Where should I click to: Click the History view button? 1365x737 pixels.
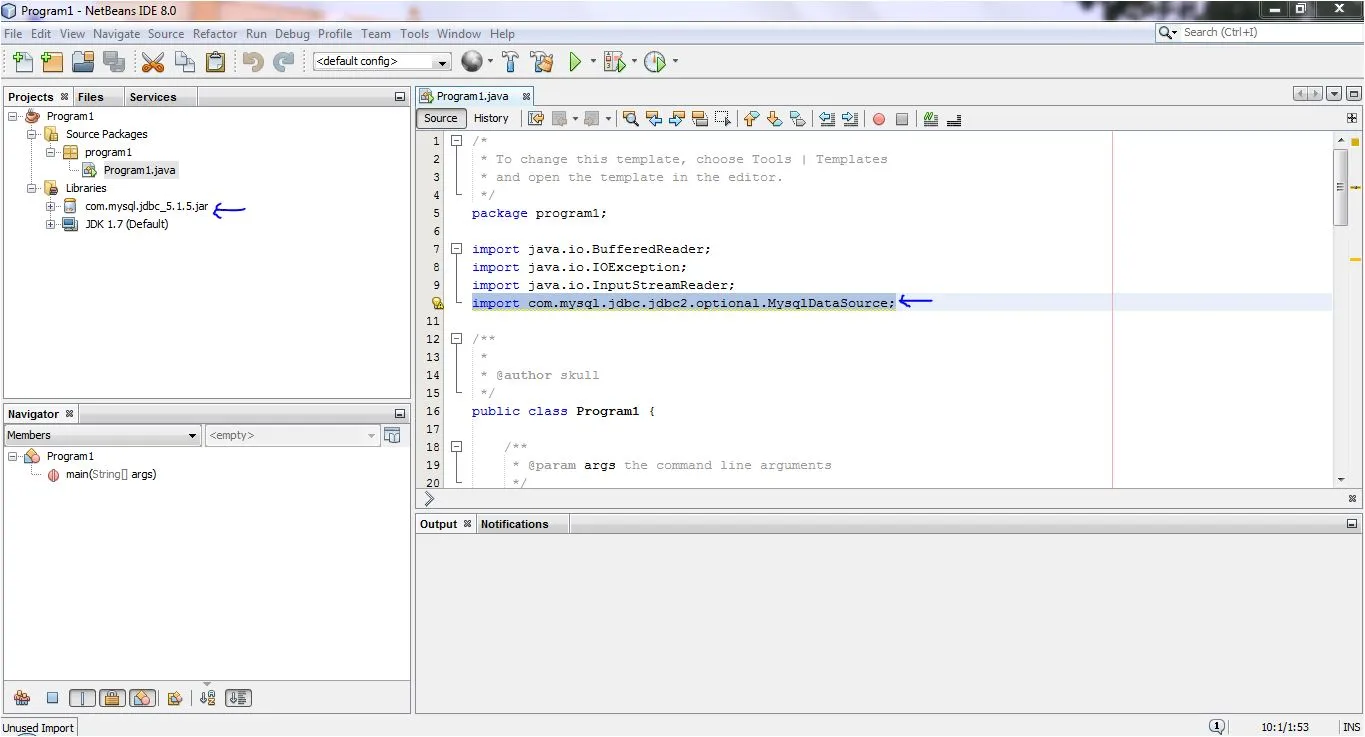[491, 118]
